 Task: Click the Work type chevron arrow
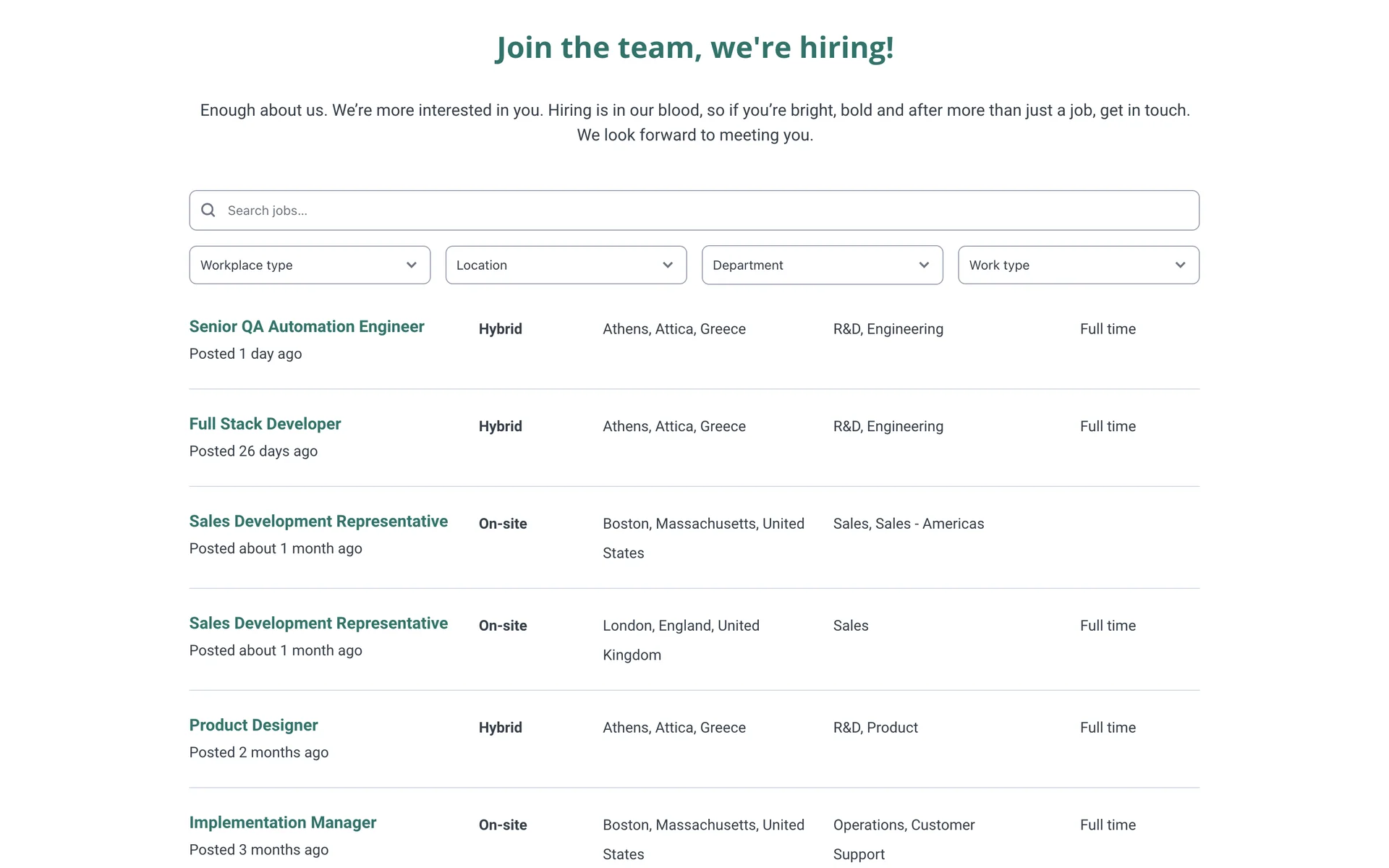point(1180,265)
